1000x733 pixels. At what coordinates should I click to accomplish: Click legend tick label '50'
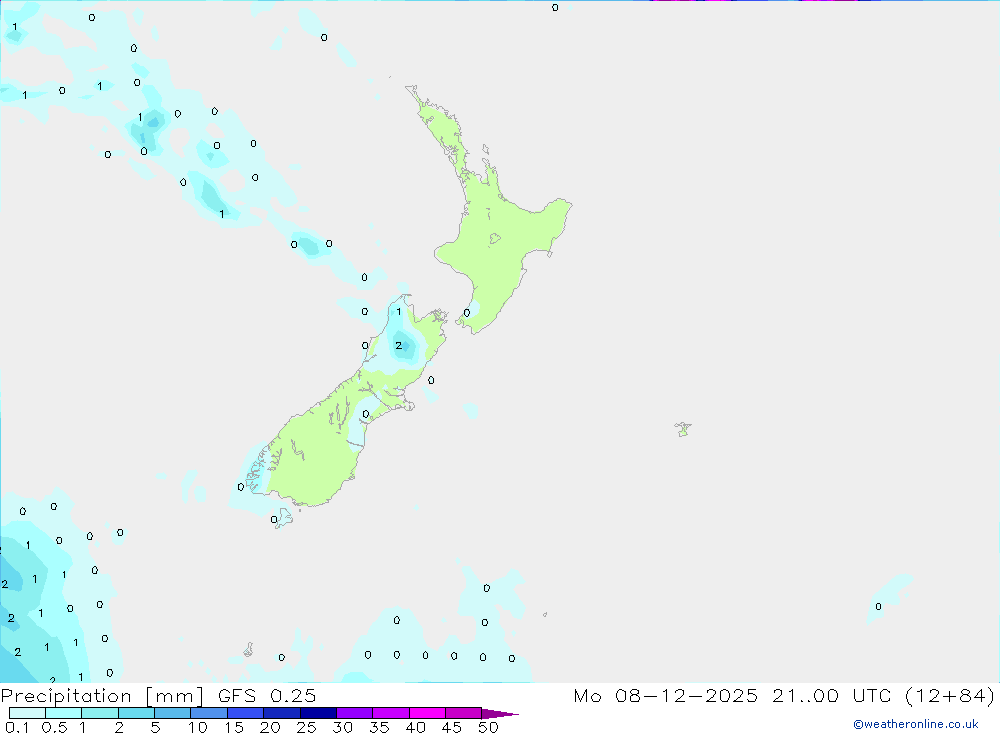(488, 727)
